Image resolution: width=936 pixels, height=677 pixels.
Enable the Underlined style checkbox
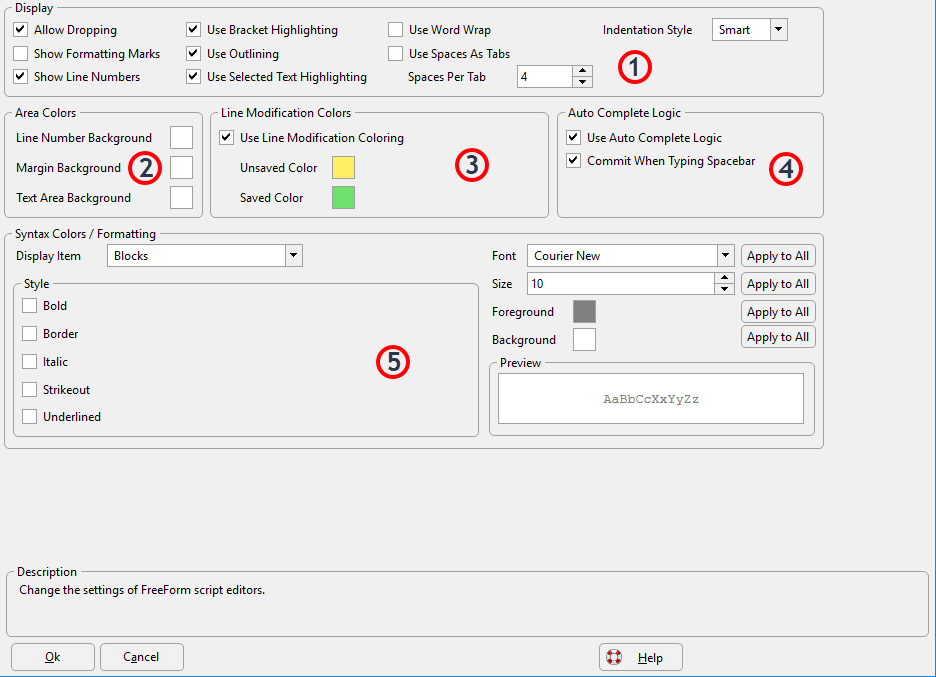[x=29, y=416]
